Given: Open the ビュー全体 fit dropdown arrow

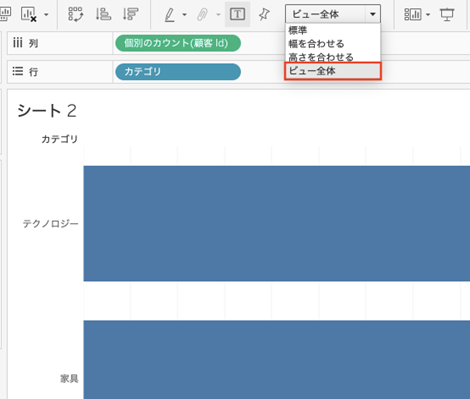Looking at the screenshot, I should click(x=373, y=14).
